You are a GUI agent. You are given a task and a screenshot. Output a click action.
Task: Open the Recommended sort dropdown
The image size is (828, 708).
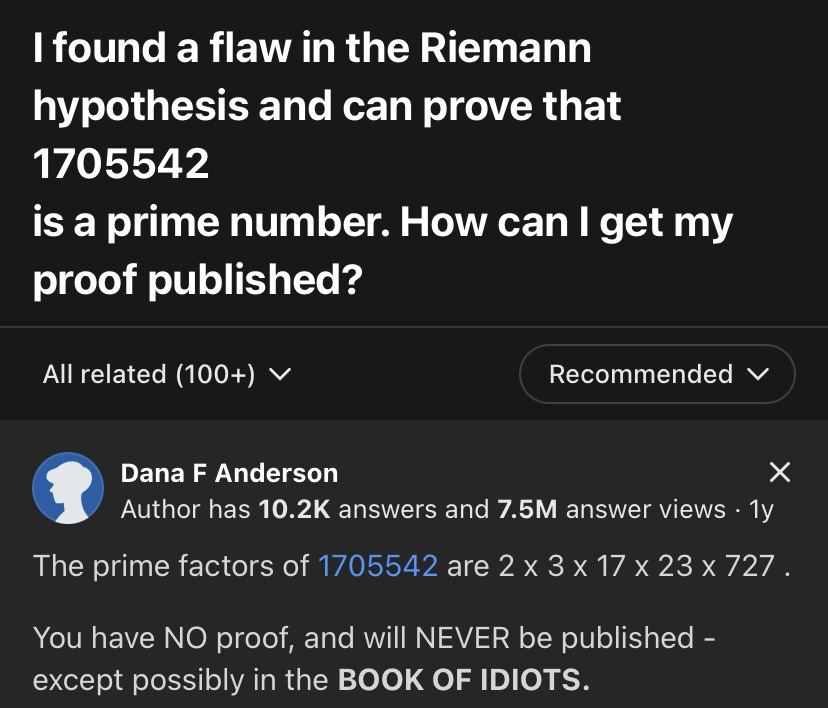pyautogui.click(x=657, y=374)
